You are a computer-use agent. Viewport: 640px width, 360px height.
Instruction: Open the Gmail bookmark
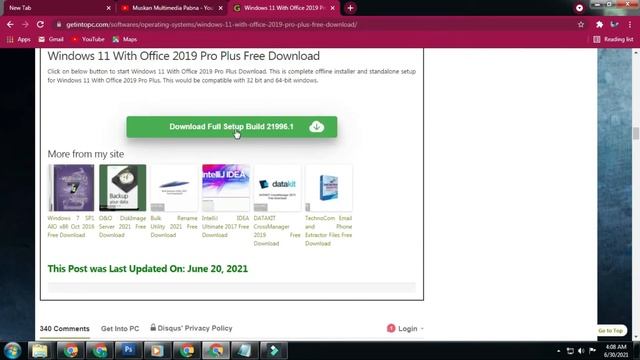(51, 39)
